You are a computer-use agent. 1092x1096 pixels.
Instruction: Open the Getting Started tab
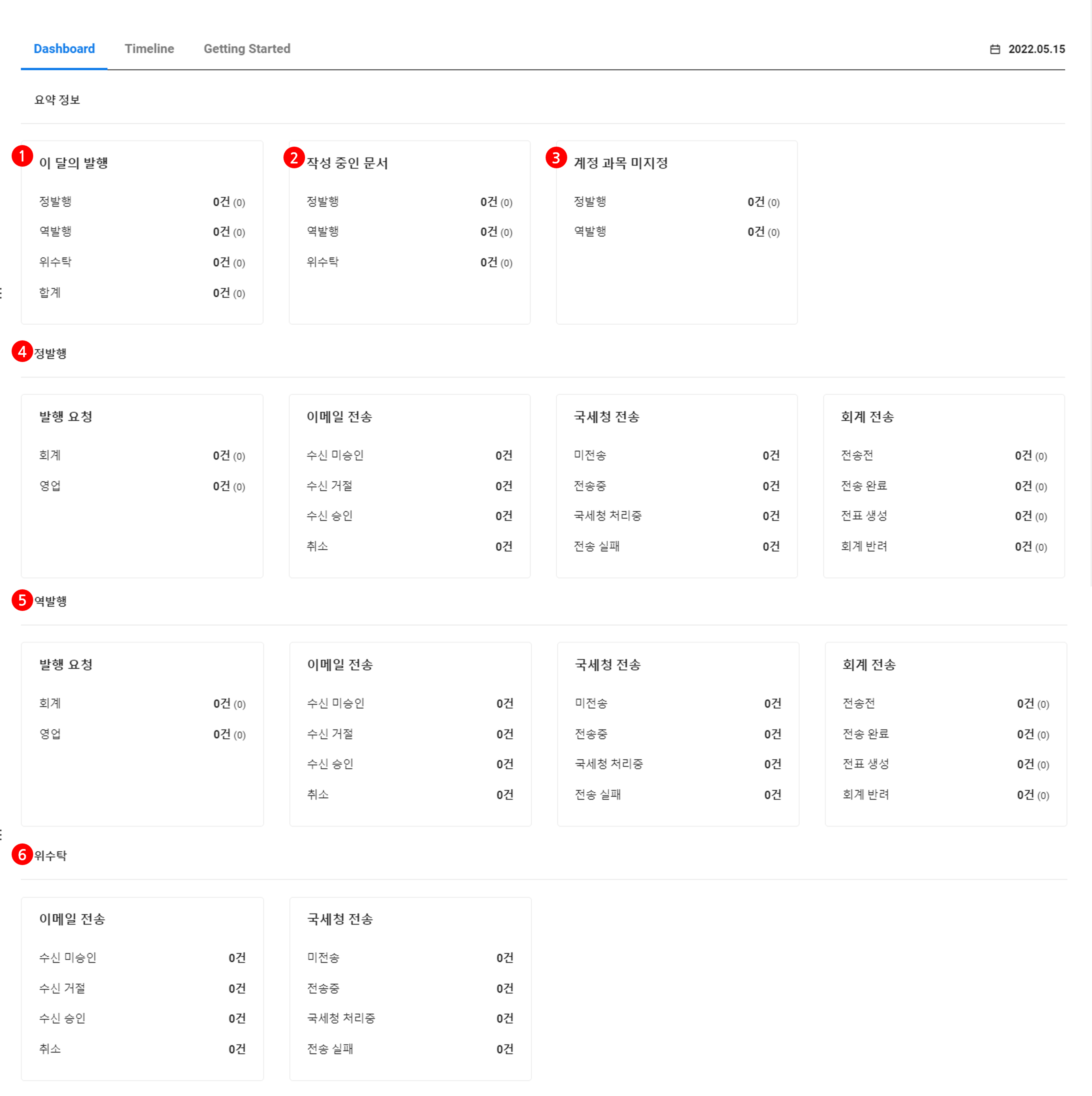[247, 49]
